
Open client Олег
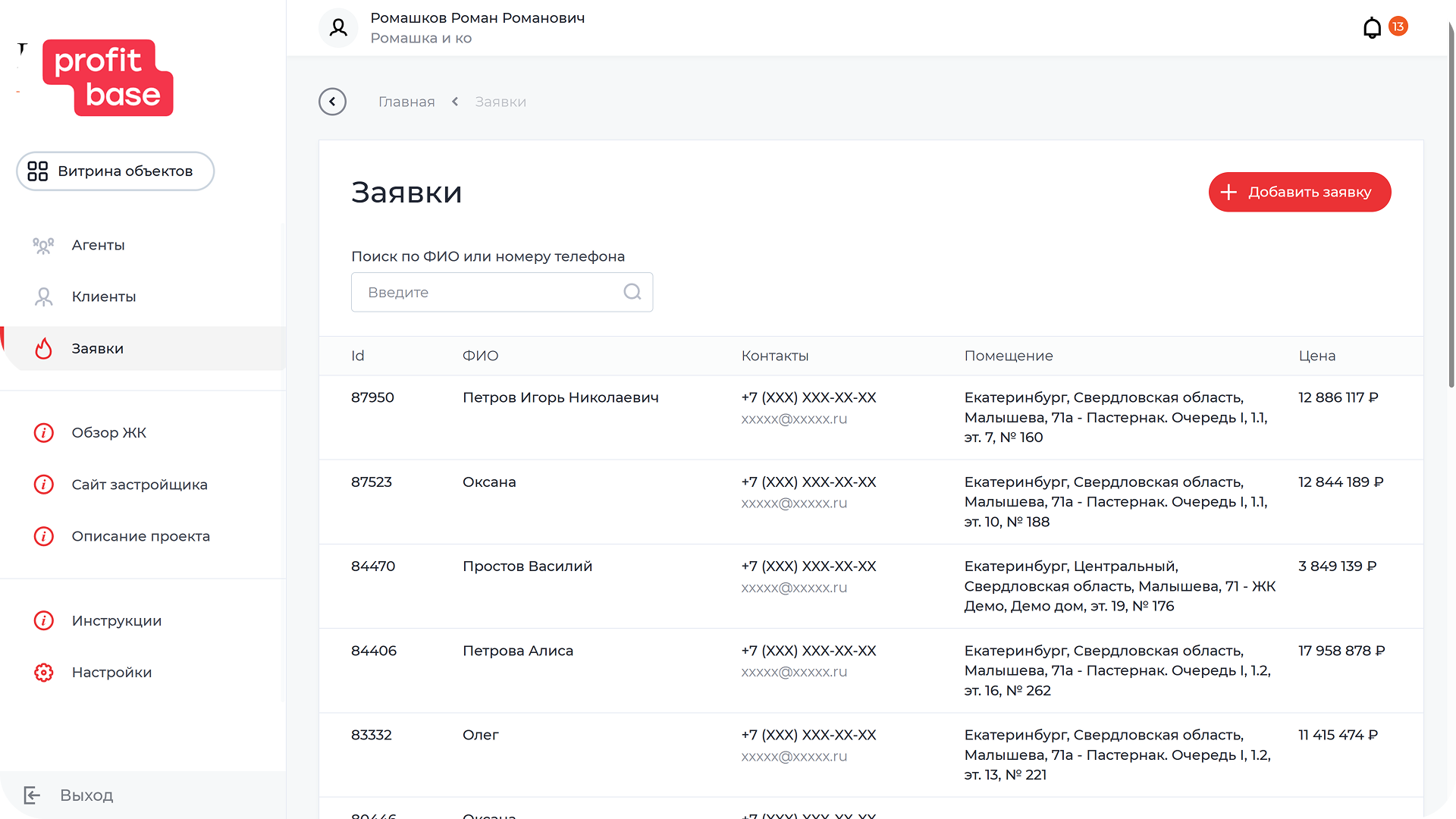pos(481,735)
